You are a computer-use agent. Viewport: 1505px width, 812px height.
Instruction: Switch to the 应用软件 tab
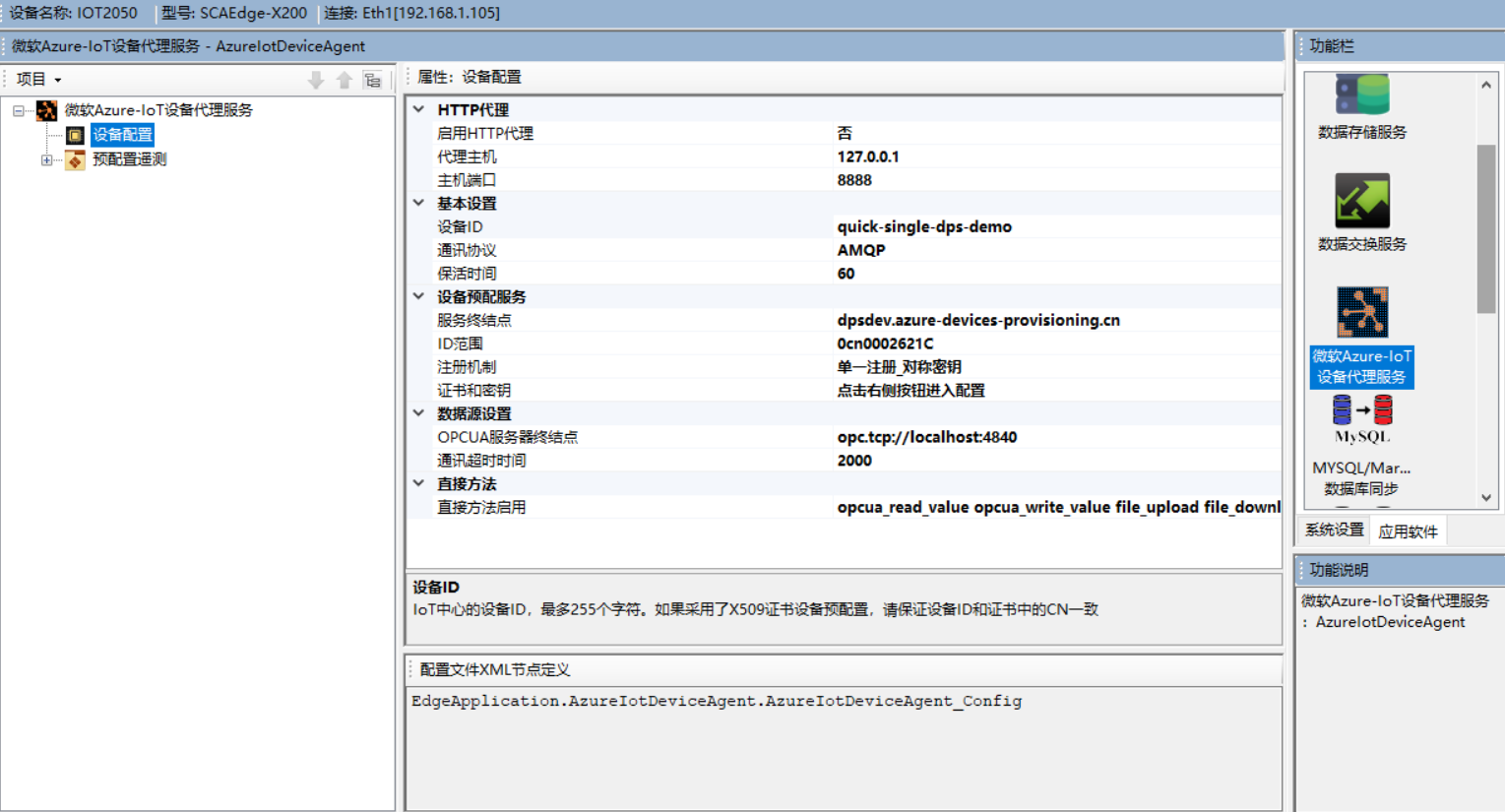pyautogui.click(x=1408, y=531)
